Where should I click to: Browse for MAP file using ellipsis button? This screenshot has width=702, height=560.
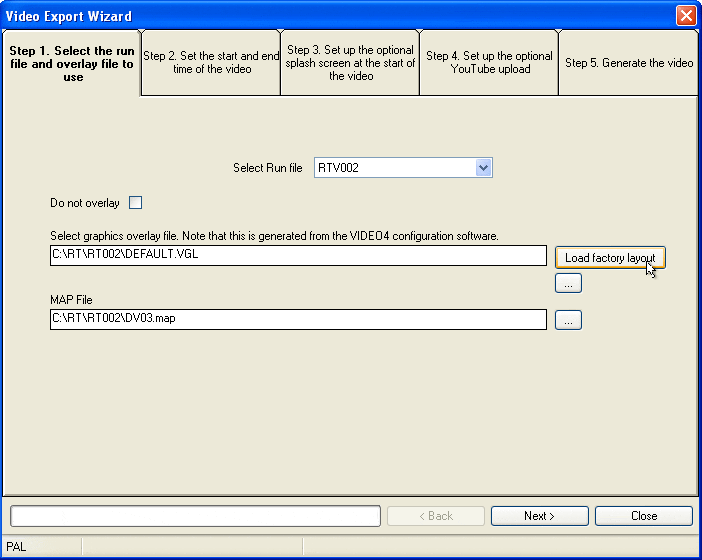pos(568,320)
